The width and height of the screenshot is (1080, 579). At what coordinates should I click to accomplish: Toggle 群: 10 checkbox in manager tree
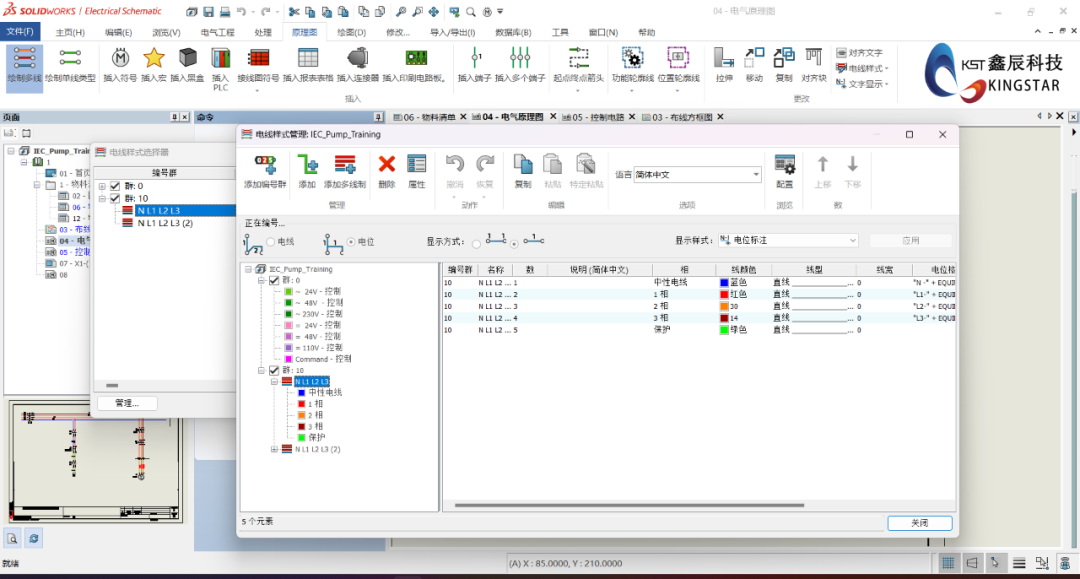coord(274,370)
